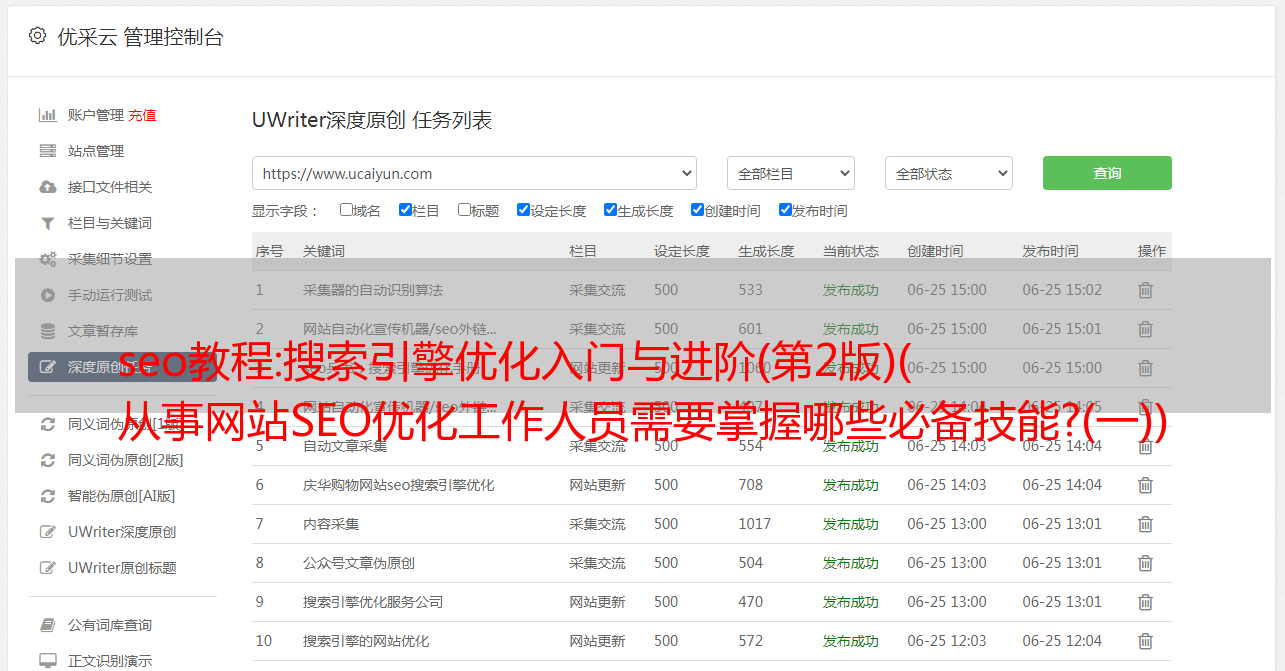Viewport: 1285px width, 671px height.
Task: Click the refresh icon for 同义词伪原创[2版]
Action: [x=47, y=460]
